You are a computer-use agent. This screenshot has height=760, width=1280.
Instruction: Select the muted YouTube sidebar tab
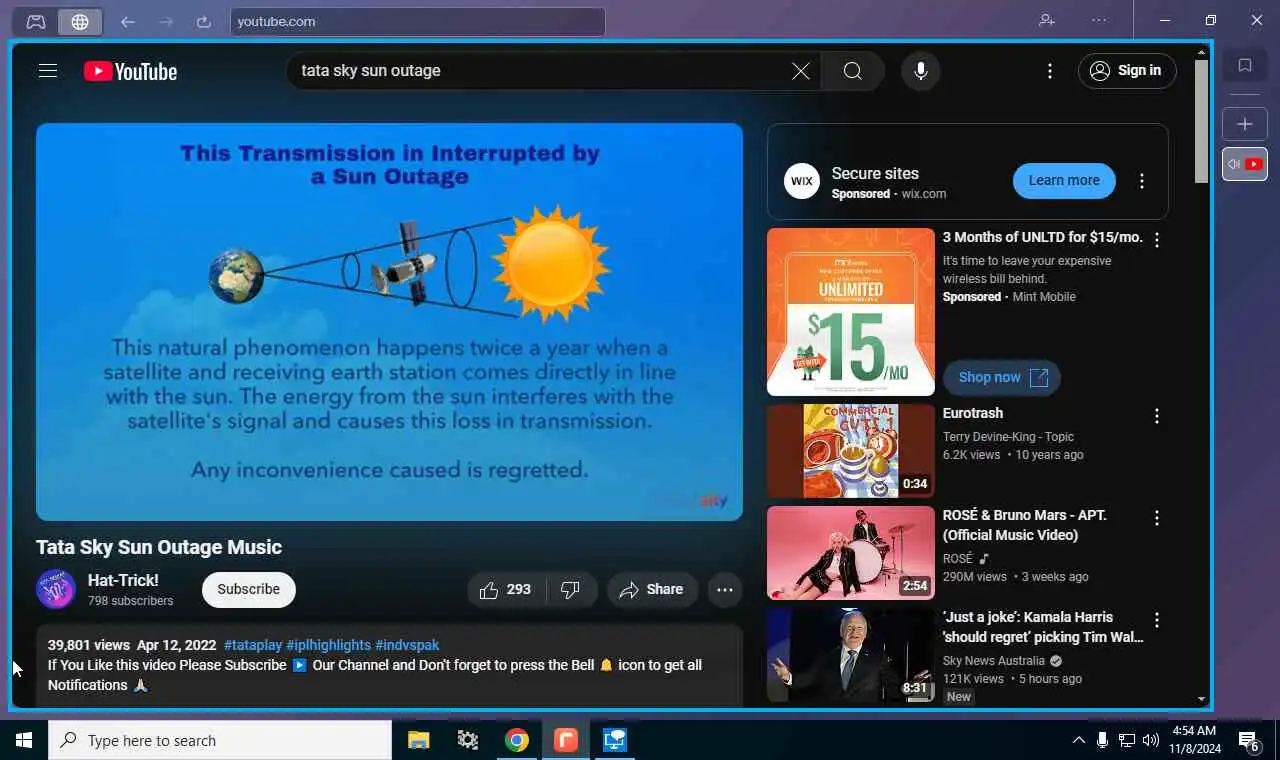(1245, 164)
